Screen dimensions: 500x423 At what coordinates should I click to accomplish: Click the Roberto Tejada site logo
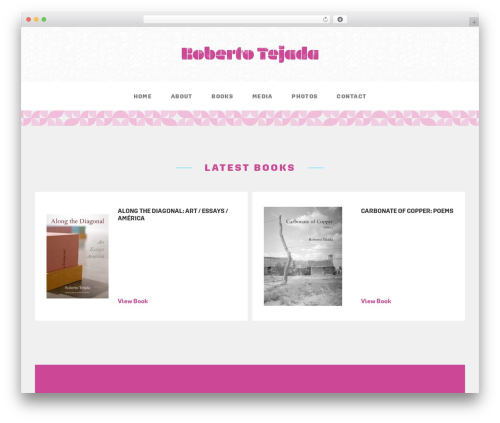coord(250,54)
